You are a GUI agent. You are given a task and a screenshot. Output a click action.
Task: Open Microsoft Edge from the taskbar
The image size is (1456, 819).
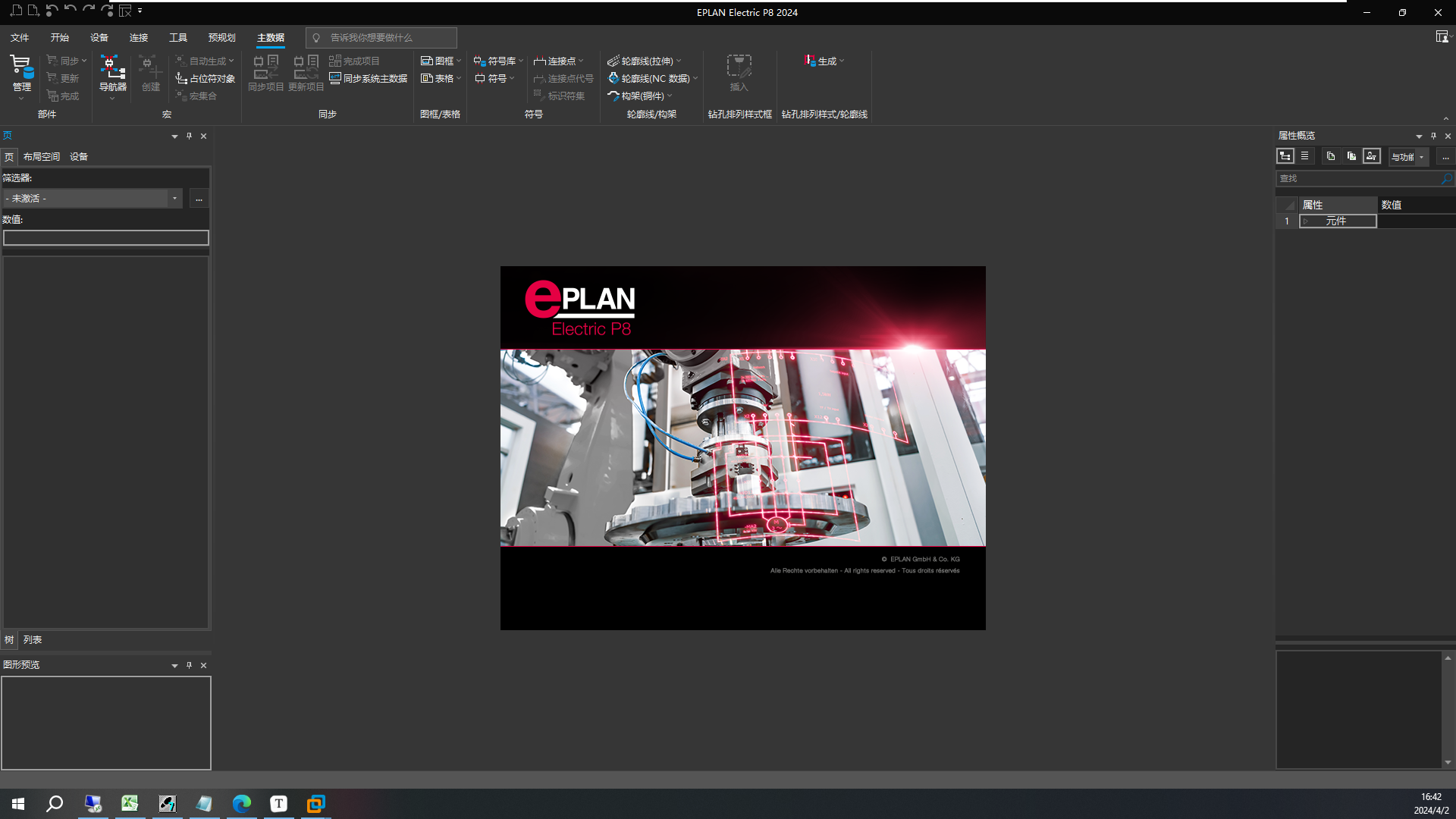tap(242, 803)
